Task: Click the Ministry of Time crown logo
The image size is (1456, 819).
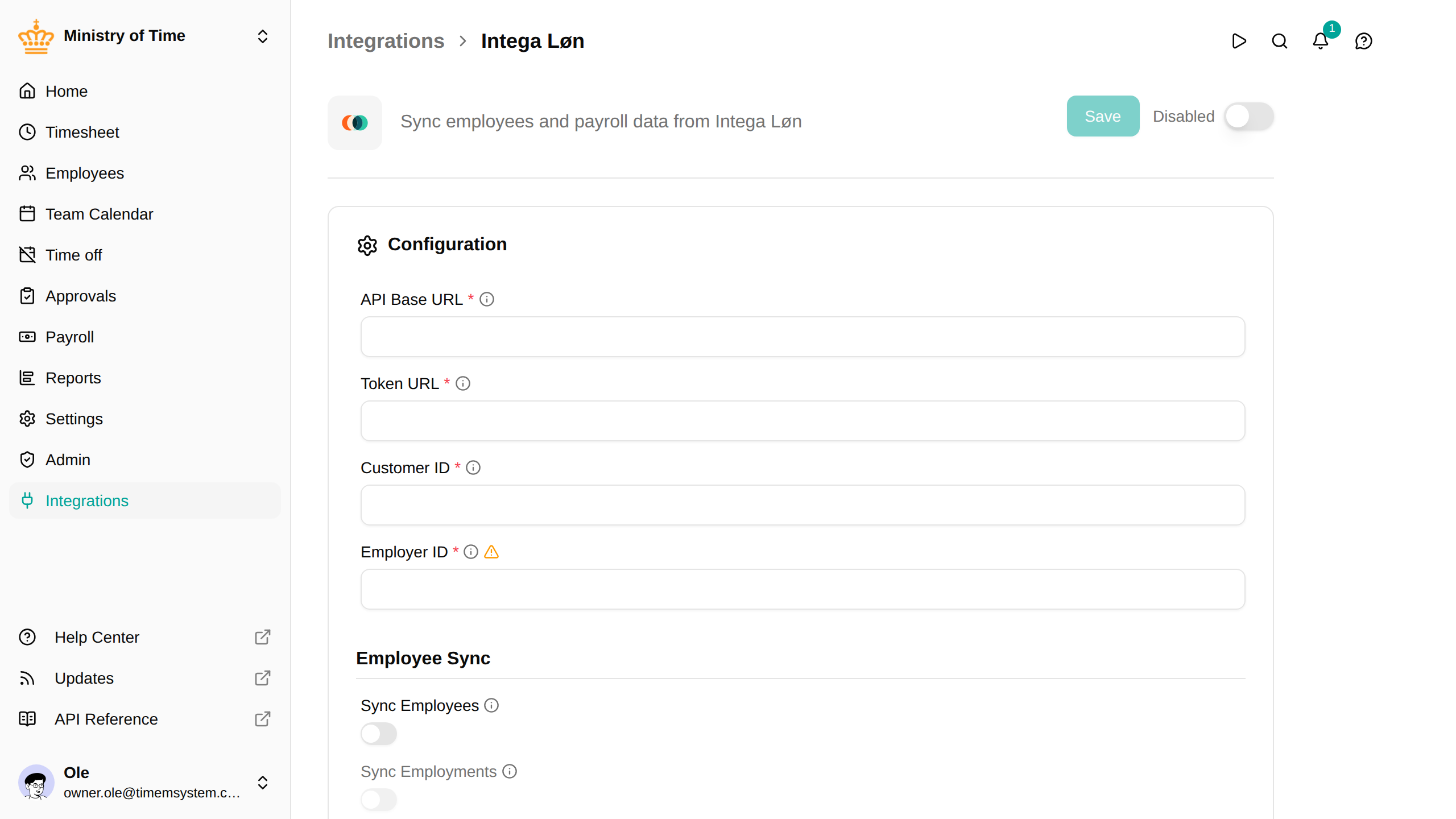Action: click(x=36, y=36)
